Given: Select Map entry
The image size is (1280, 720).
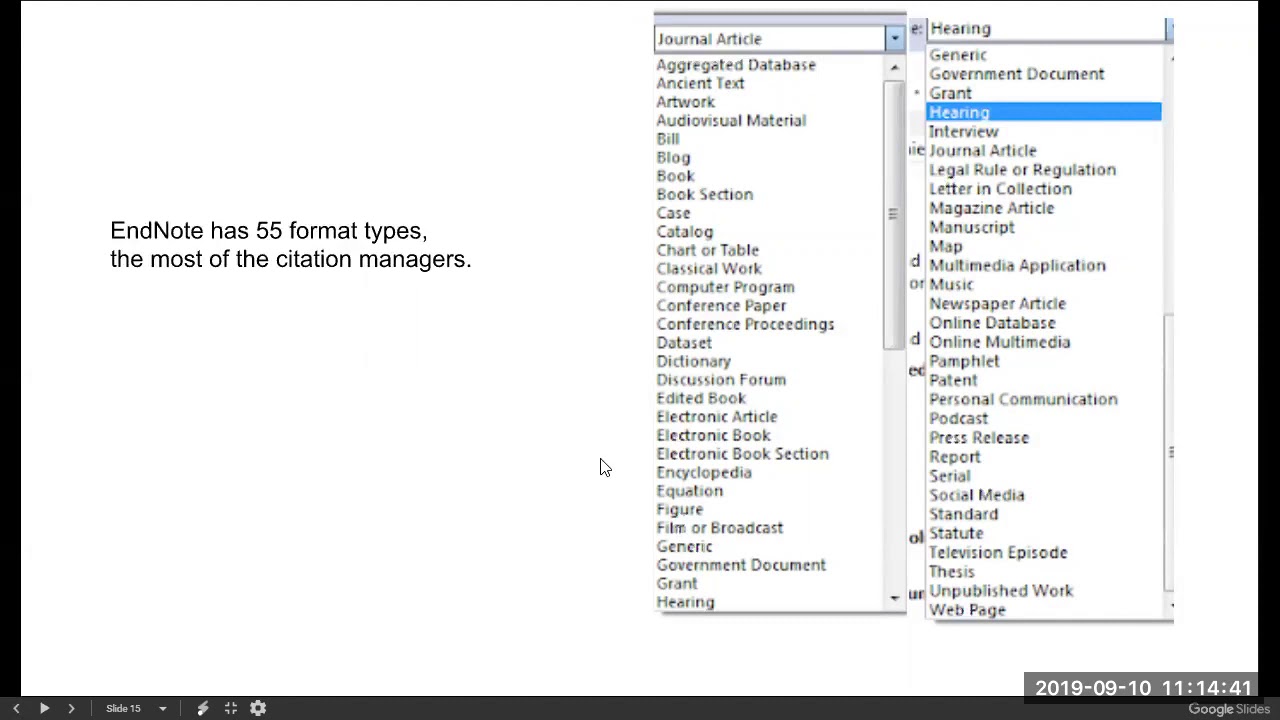Looking at the screenshot, I should pos(945,246).
